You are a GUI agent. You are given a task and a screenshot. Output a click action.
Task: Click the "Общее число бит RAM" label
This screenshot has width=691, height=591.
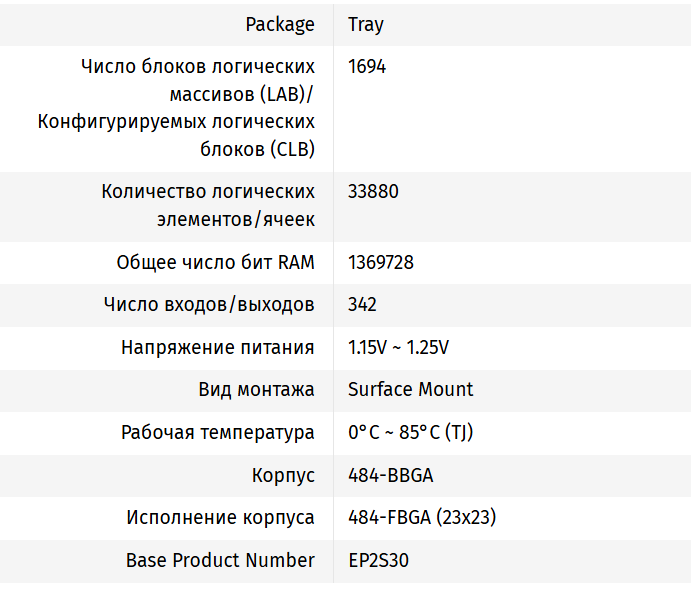pos(215,263)
